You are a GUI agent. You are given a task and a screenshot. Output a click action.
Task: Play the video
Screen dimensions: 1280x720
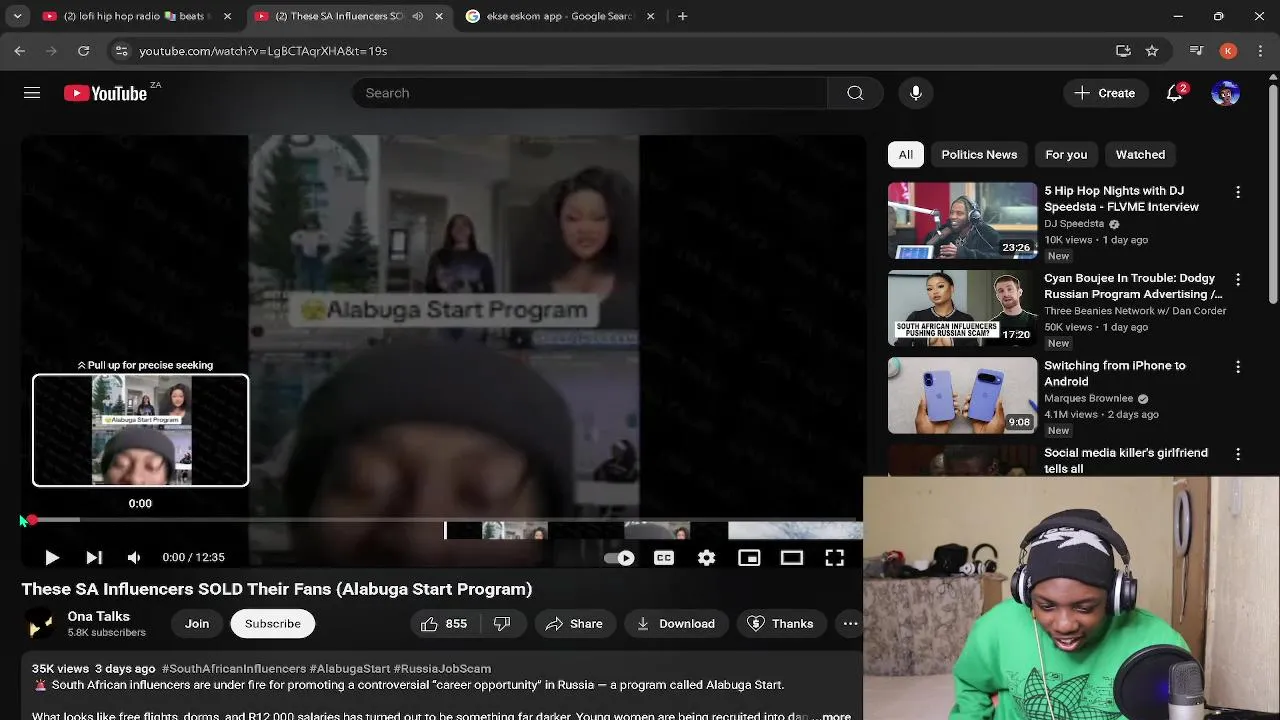click(x=52, y=558)
